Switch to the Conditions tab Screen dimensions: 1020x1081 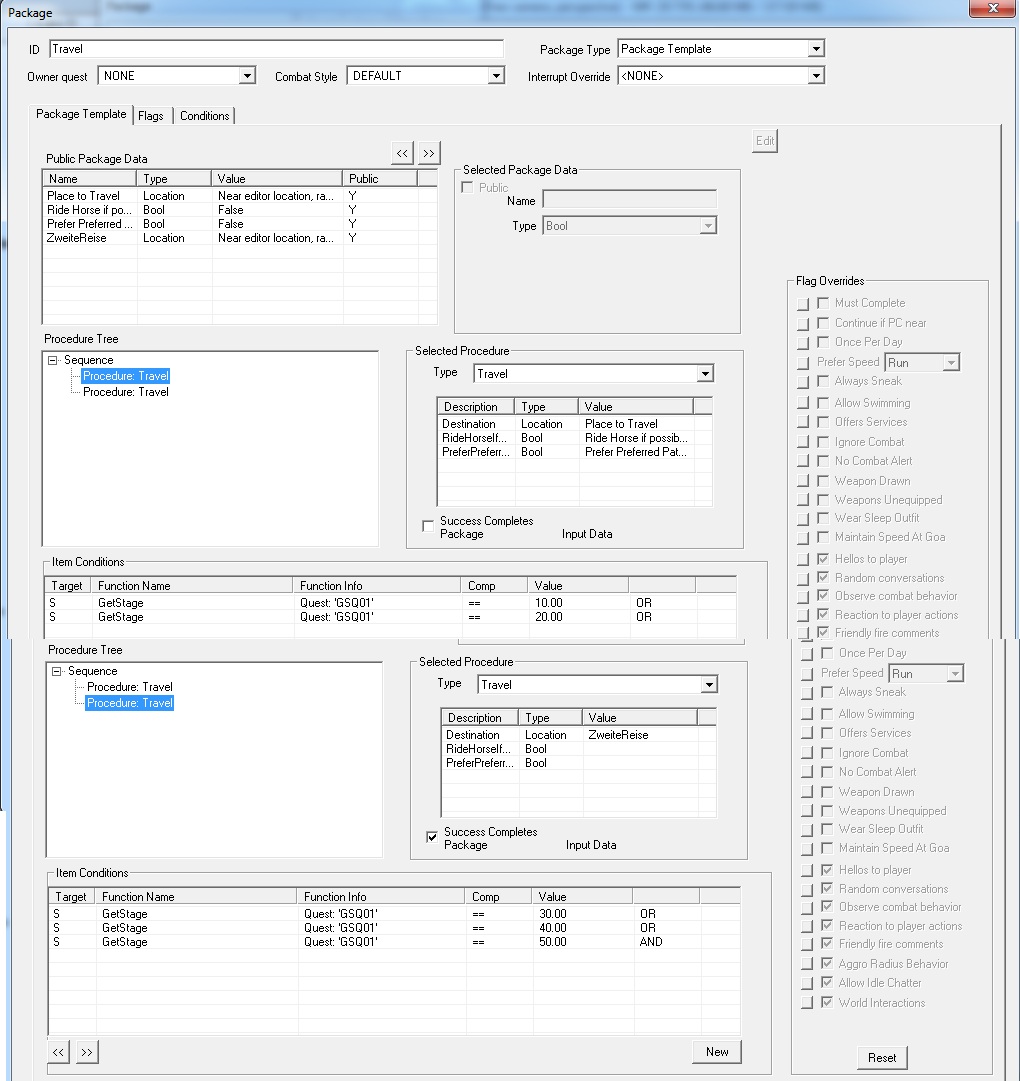click(x=205, y=116)
